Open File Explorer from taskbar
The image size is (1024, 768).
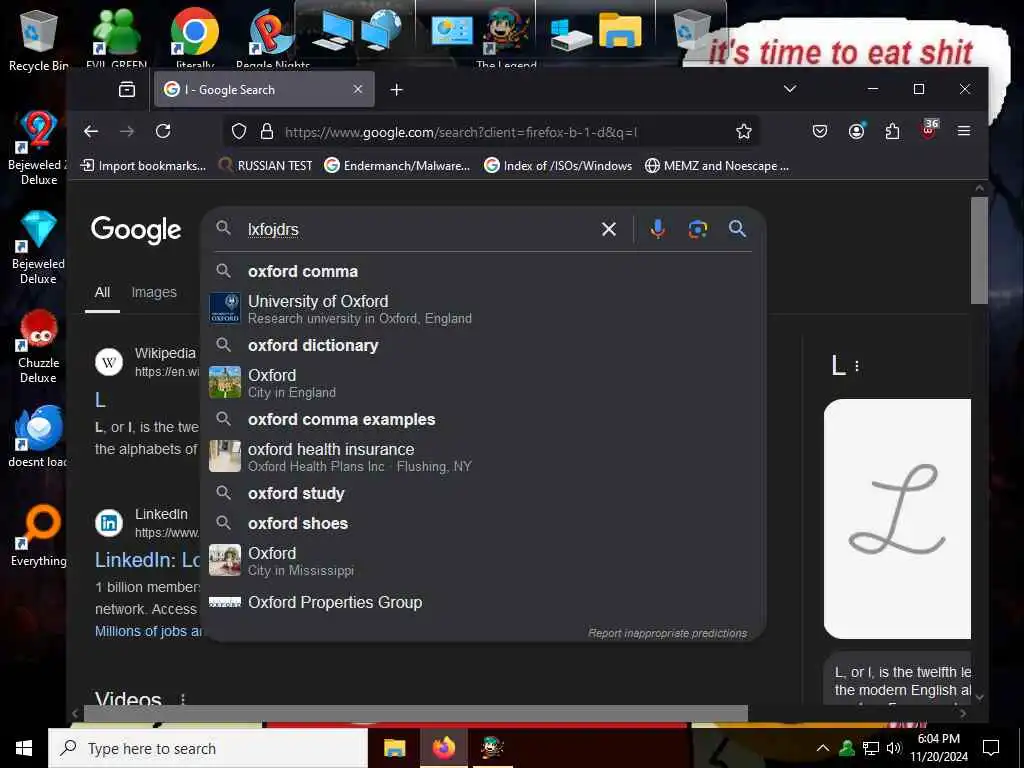[x=394, y=748]
